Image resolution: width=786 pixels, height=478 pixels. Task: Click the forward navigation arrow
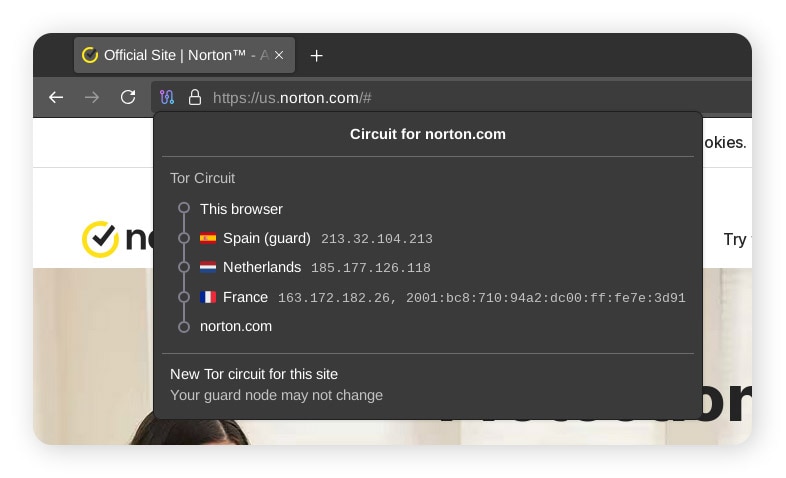click(92, 97)
